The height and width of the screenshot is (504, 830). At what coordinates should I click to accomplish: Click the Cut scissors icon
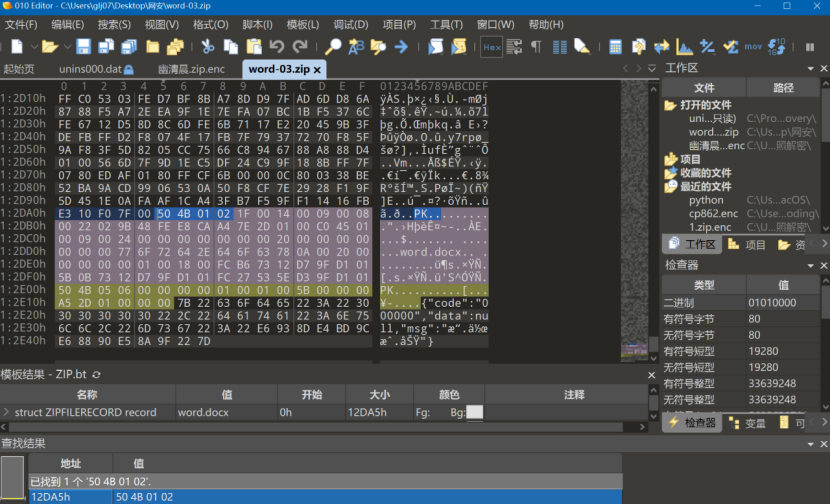tap(207, 47)
